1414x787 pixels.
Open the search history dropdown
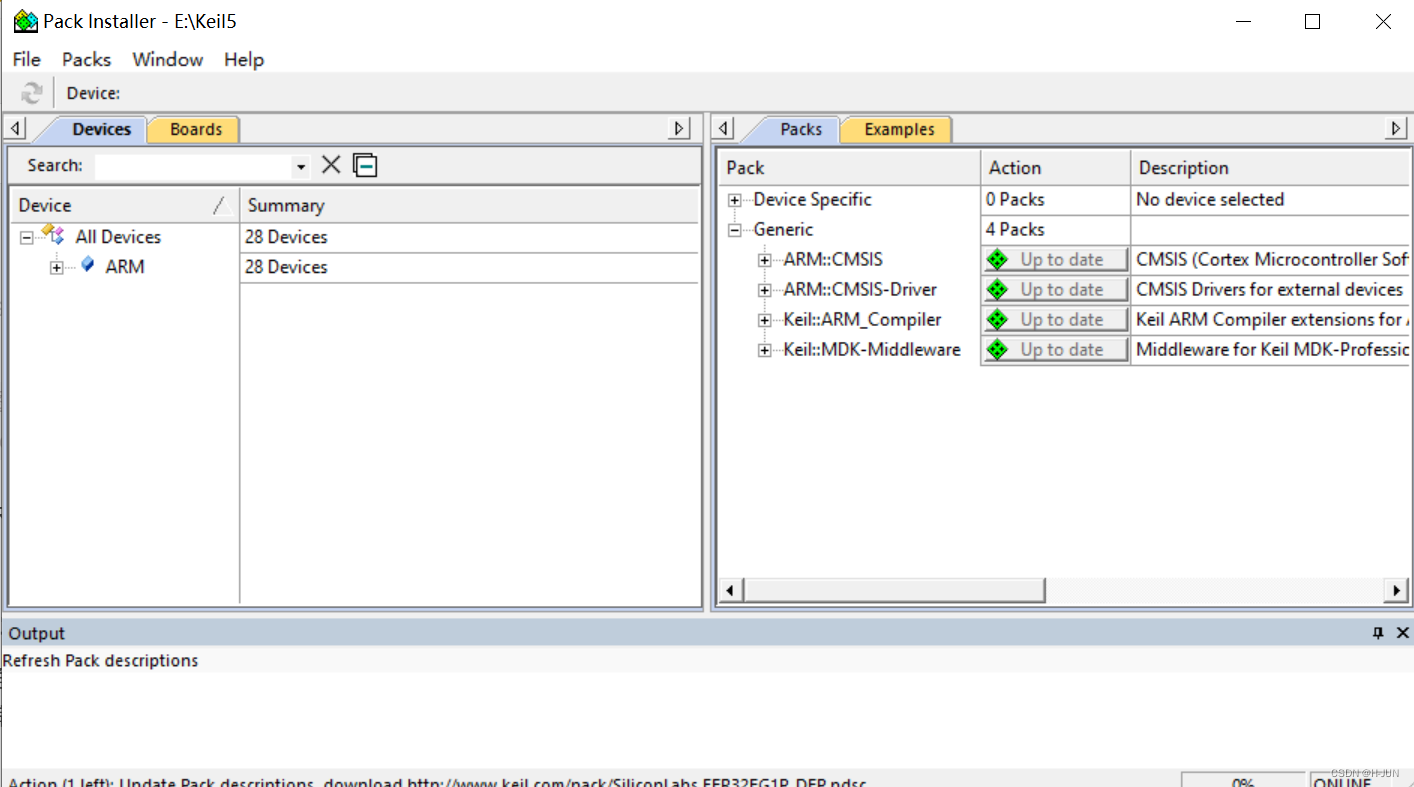click(x=301, y=167)
